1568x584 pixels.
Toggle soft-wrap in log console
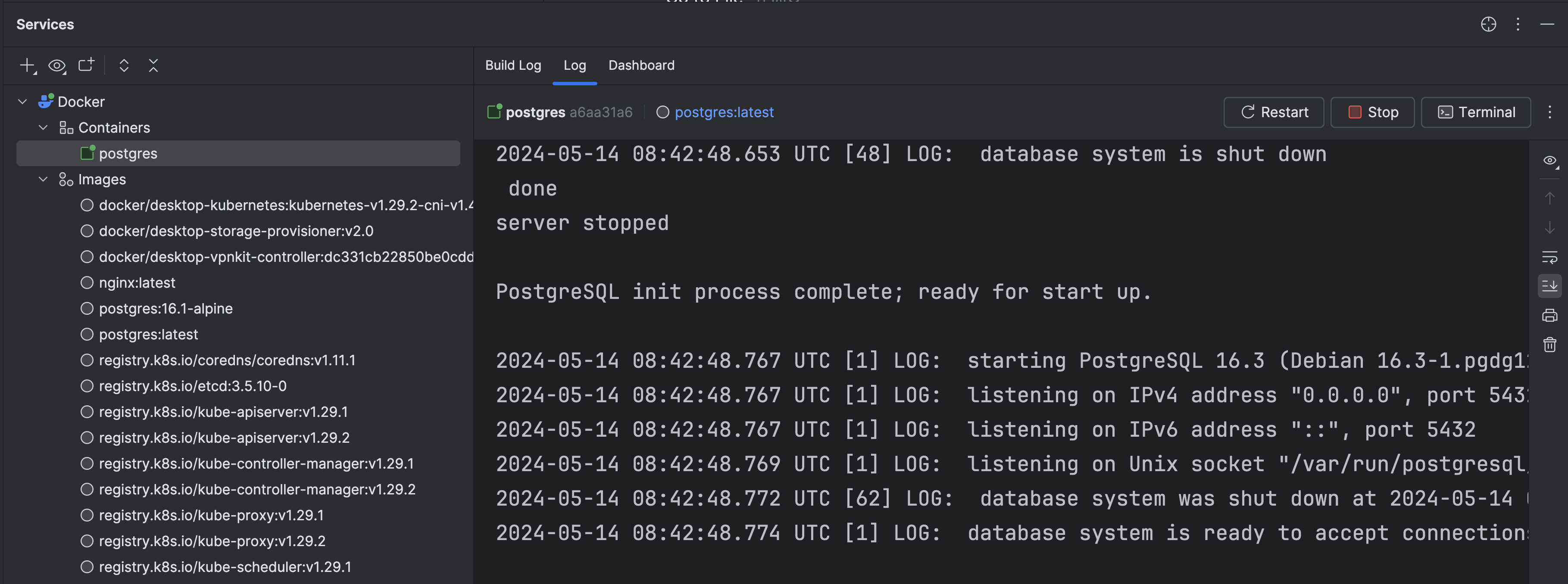1549,257
